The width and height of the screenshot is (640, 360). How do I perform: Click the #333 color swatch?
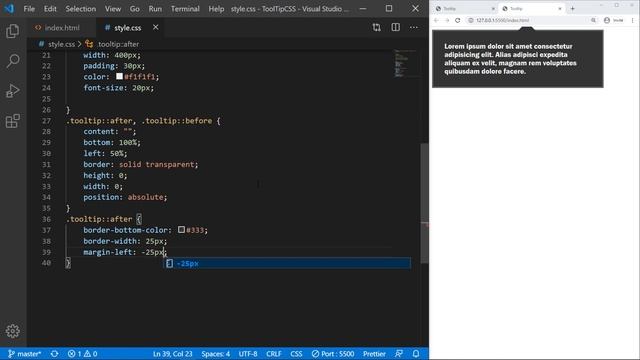click(181, 230)
